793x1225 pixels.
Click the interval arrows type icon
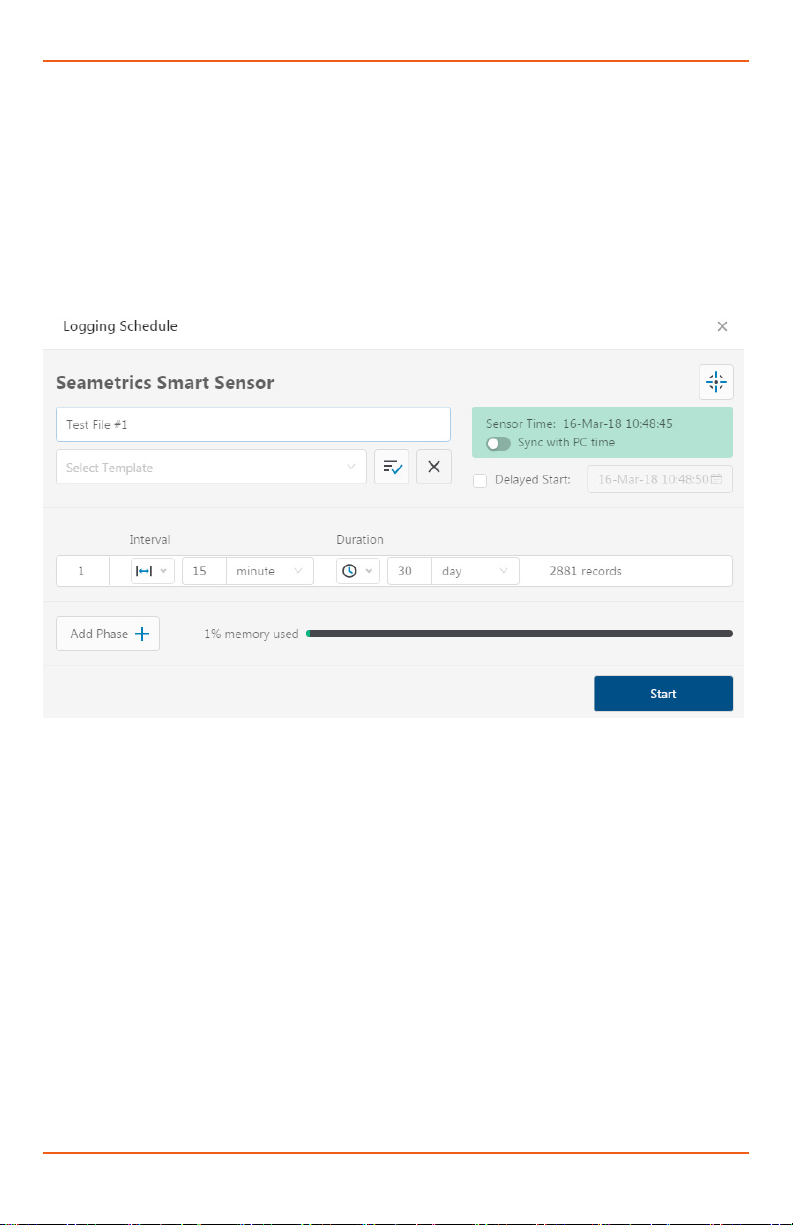point(142,571)
